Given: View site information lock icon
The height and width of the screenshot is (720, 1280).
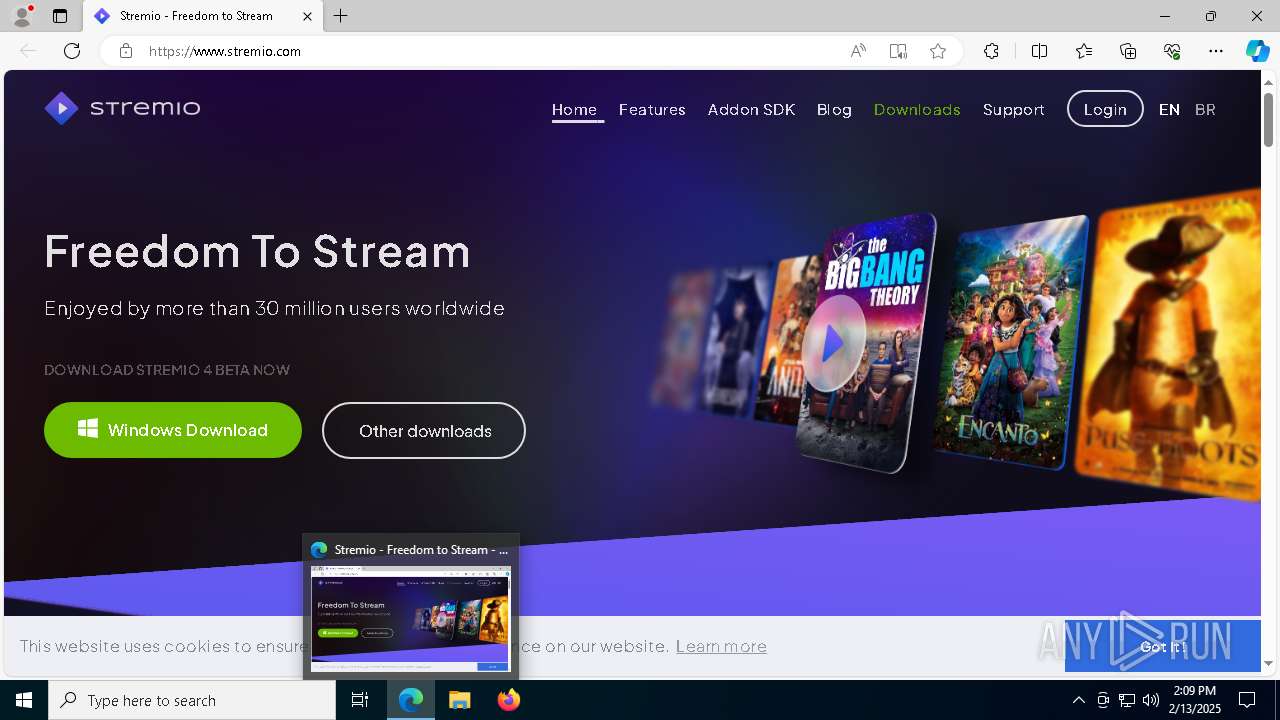Looking at the screenshot, I should 126,51.
